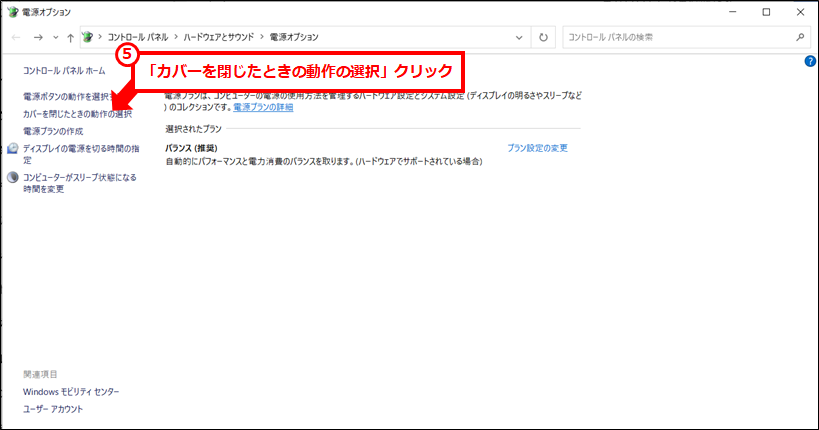Open the recent locations dropdown arrow

click(55, 38)
